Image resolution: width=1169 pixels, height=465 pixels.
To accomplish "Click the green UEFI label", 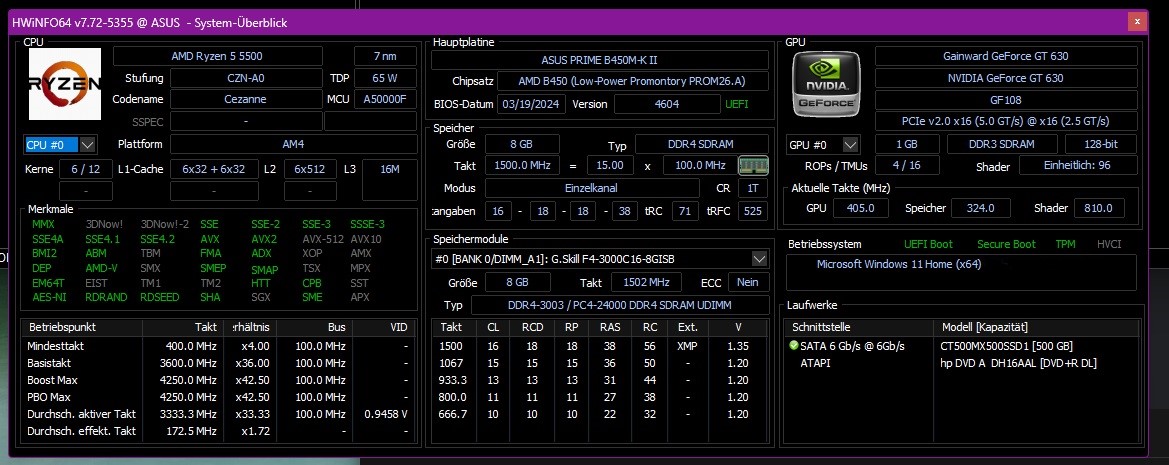I will (737, 104).
